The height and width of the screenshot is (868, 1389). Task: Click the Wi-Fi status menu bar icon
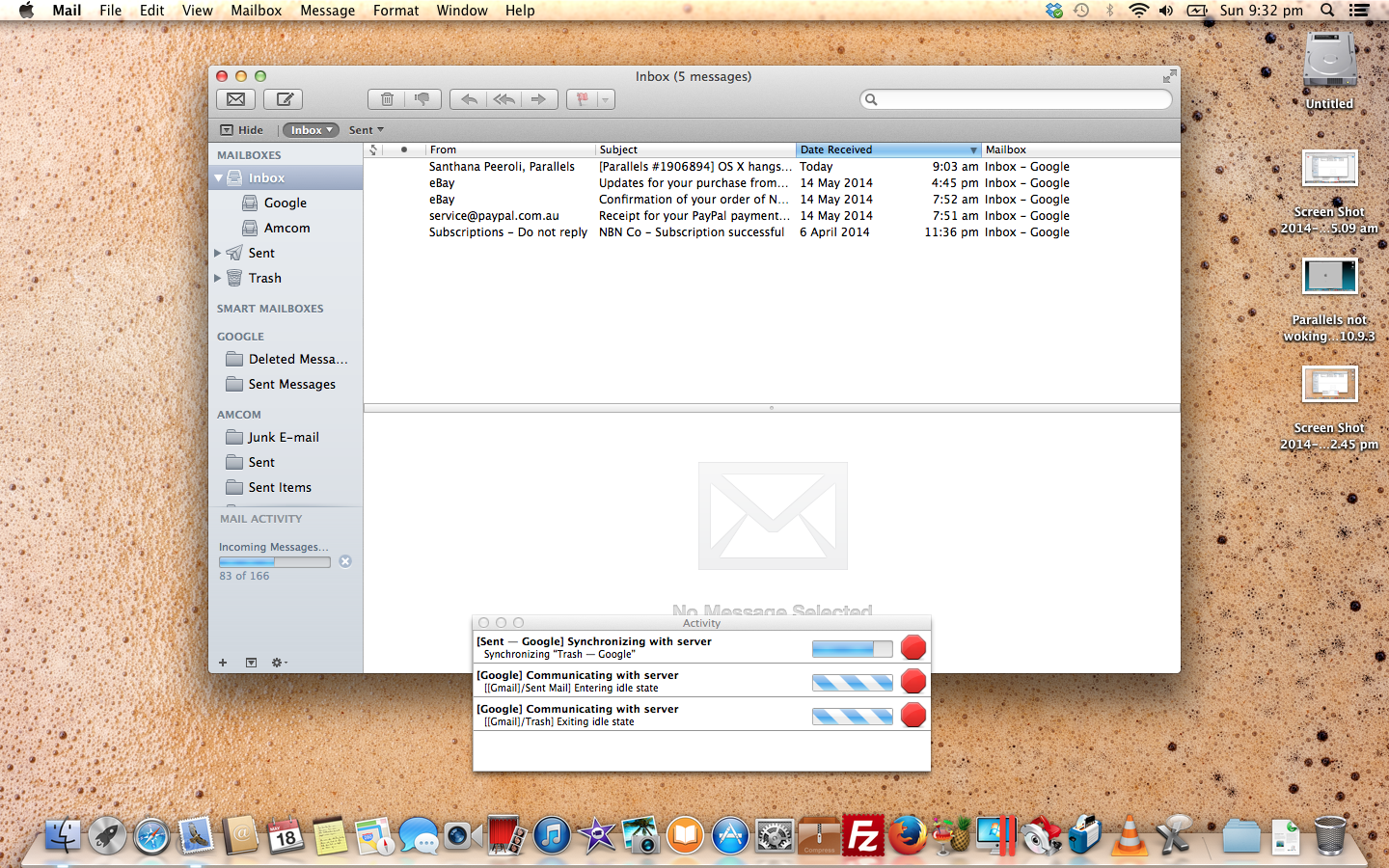1138,11
